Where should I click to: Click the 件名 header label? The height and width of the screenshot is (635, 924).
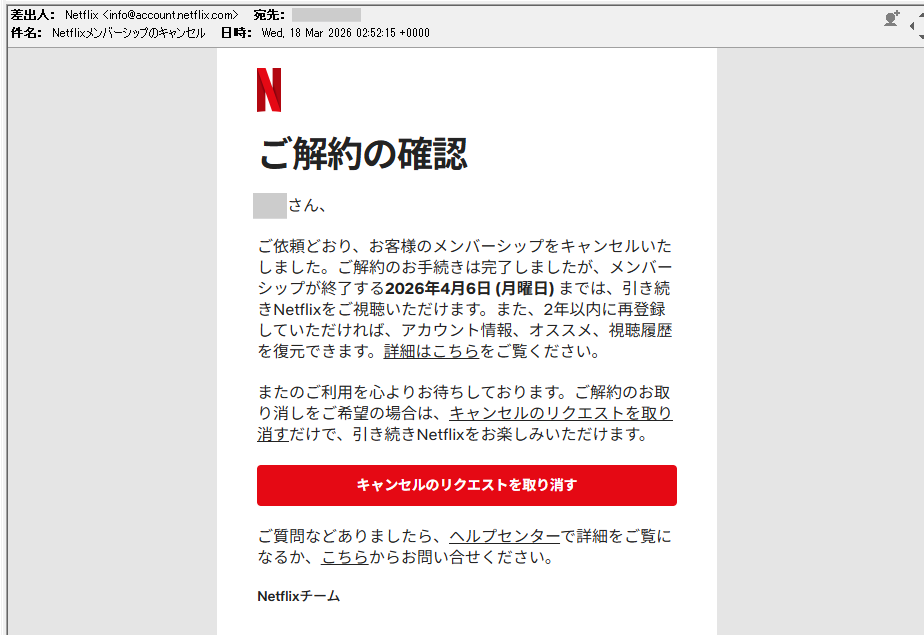coord(26,33)
